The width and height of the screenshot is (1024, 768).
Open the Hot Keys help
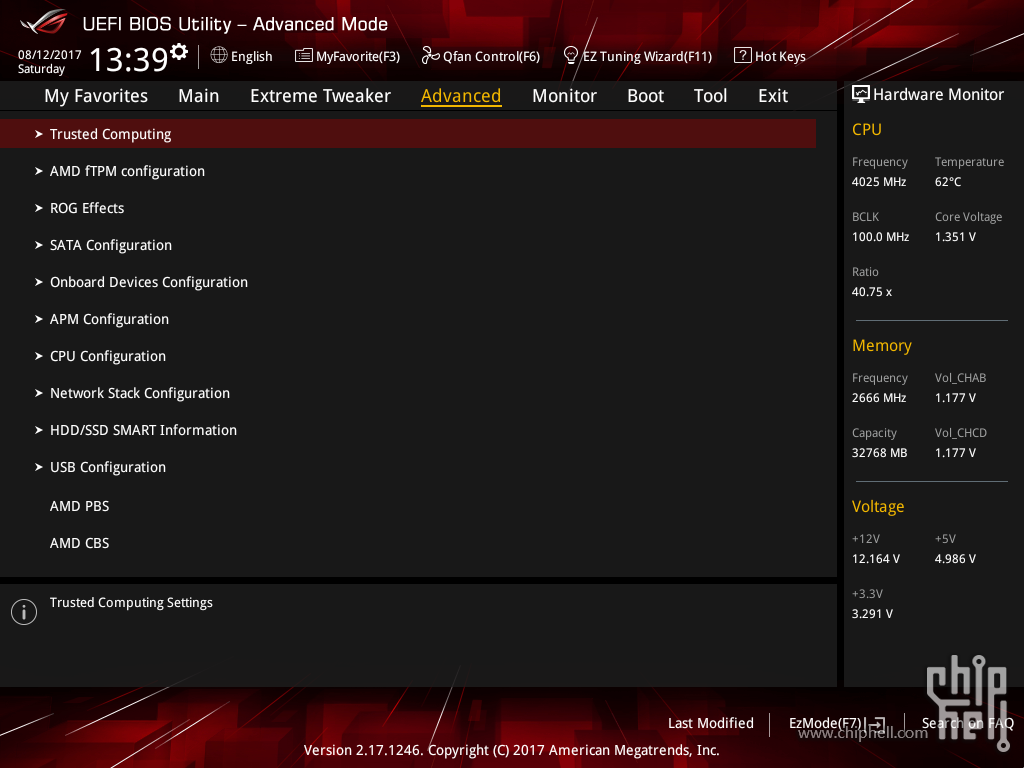770,56
